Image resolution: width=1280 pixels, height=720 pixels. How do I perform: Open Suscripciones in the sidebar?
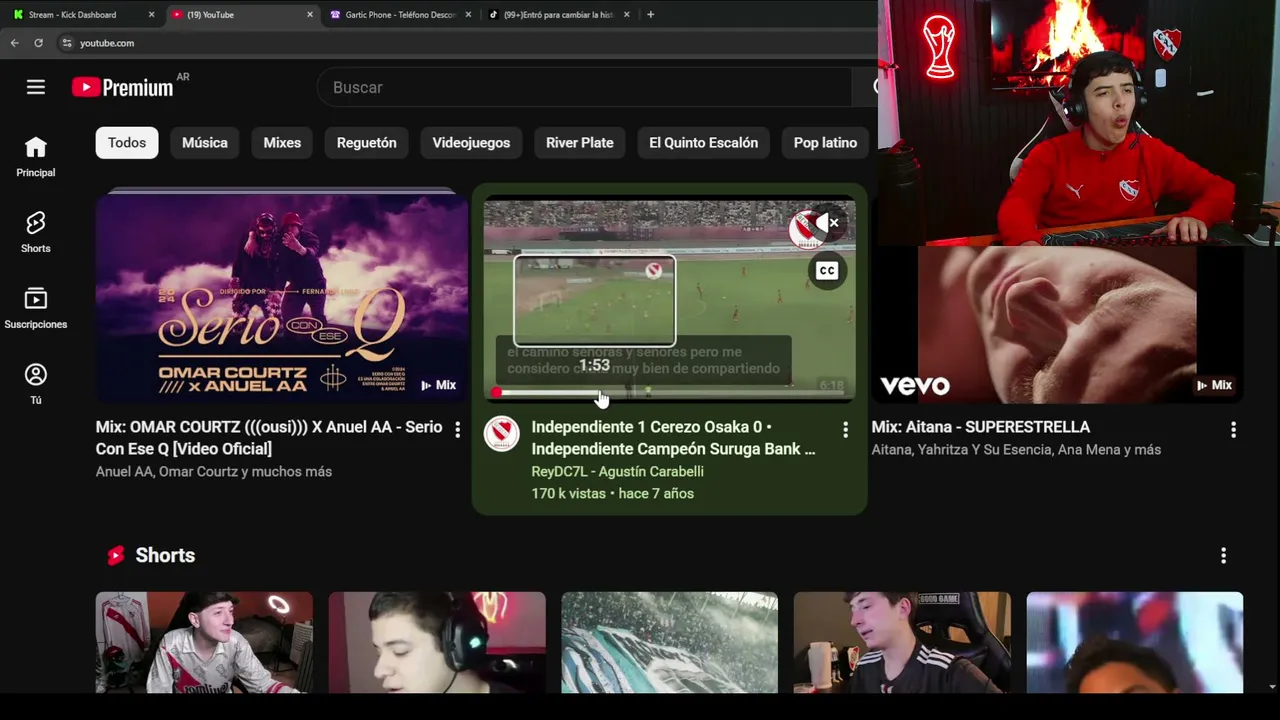[36, 309]
